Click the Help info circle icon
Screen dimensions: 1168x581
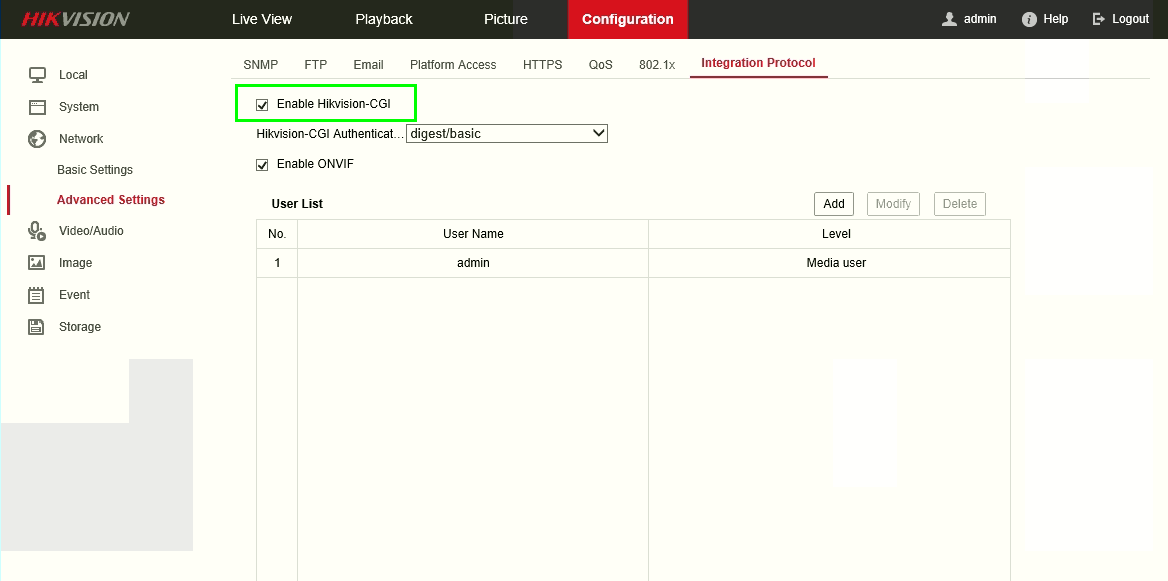[x=1029, y=19]
